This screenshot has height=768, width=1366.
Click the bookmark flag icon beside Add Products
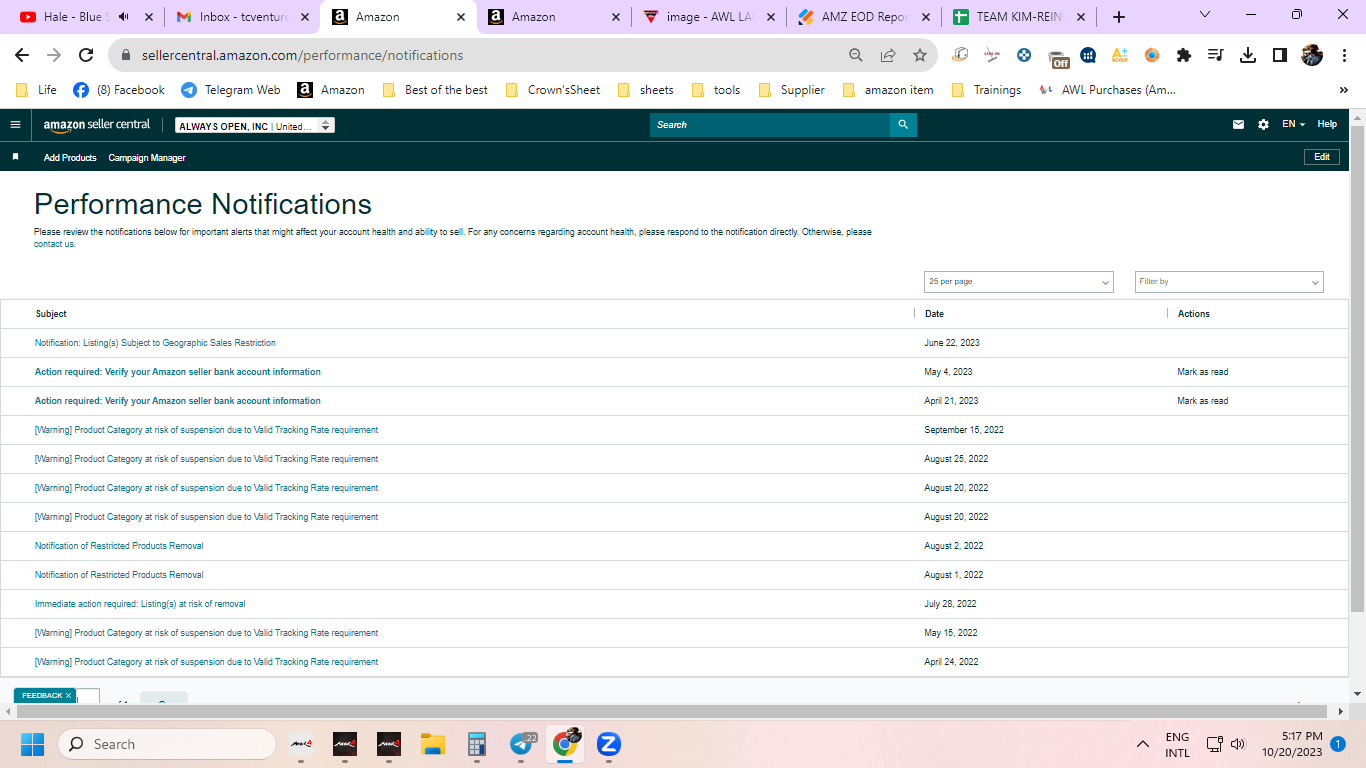click(x=15, y=157)
